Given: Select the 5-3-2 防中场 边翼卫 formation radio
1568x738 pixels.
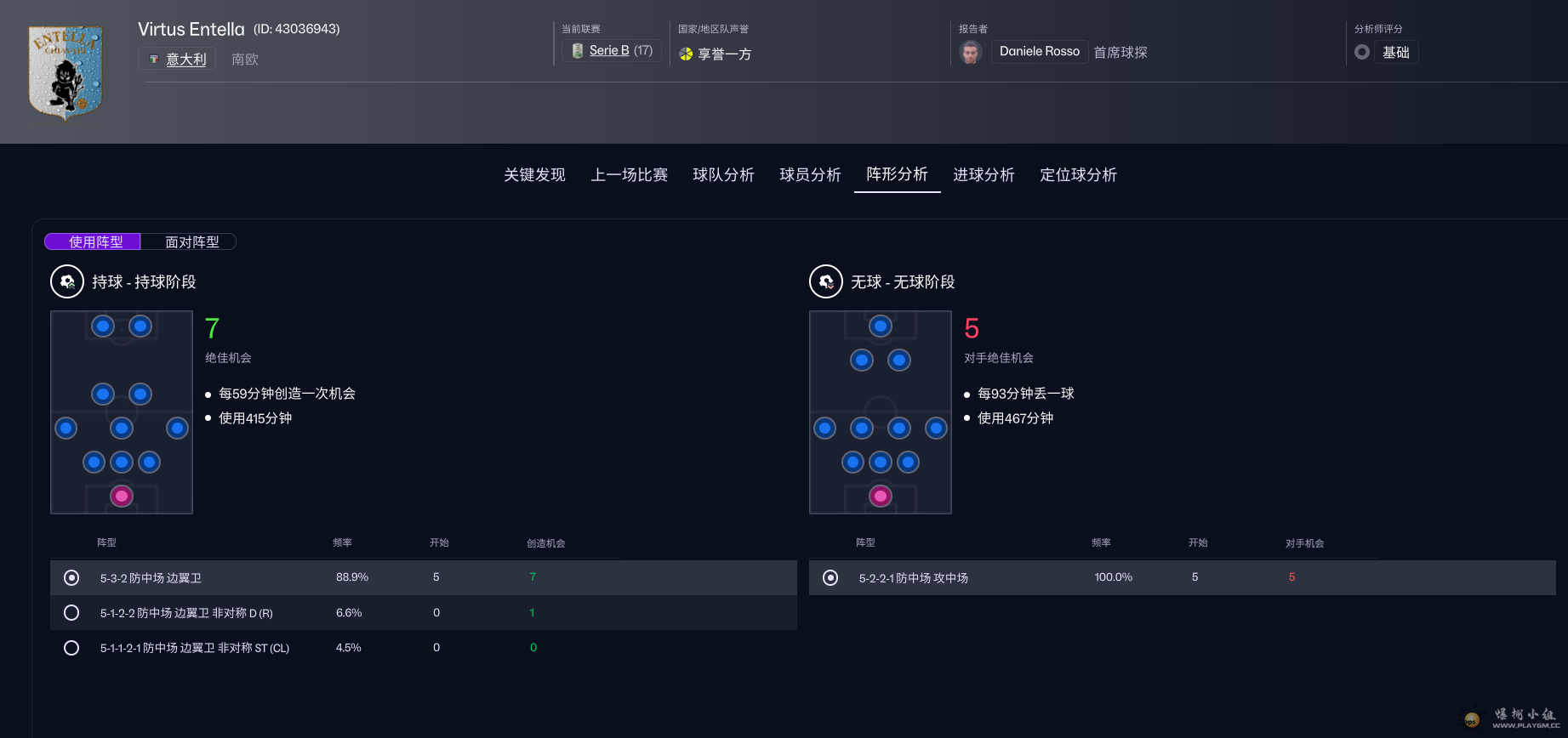Looking at the screenshot, I should tap(71, 578).
